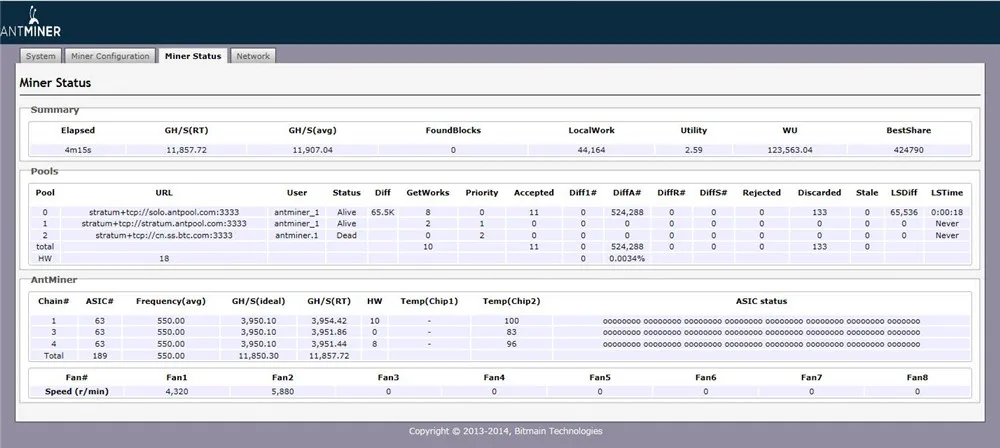Click the Miner Status page heading
The width and height of the screenshot is (1000, 448).
coord(55,83)
